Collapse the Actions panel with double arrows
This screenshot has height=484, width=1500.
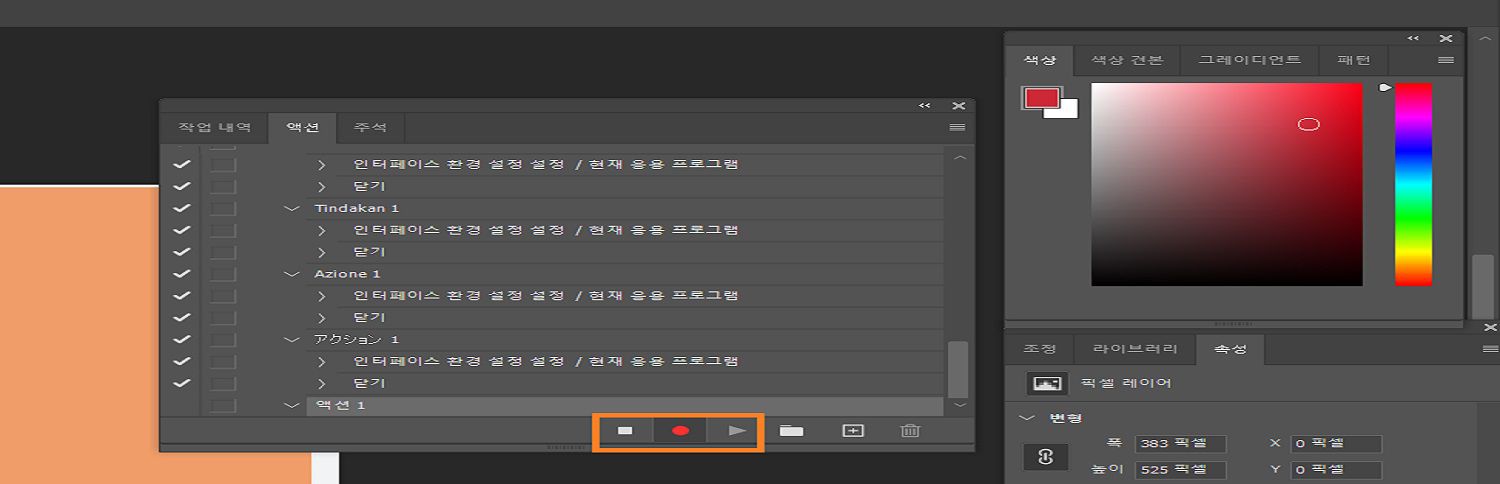point(925,106)
